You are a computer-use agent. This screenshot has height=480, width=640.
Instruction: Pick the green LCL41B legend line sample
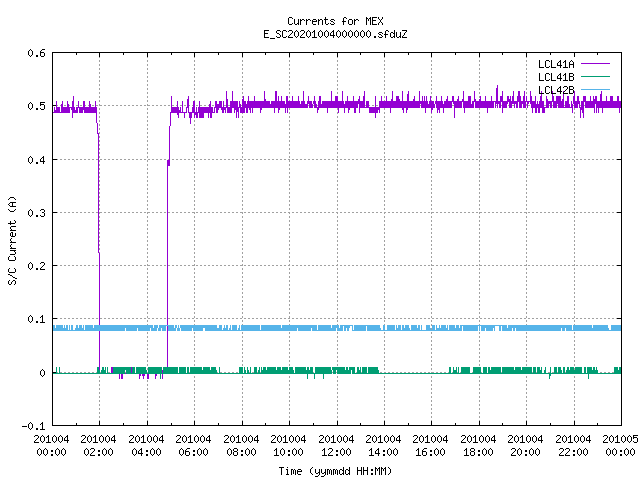tap(596, 77)
